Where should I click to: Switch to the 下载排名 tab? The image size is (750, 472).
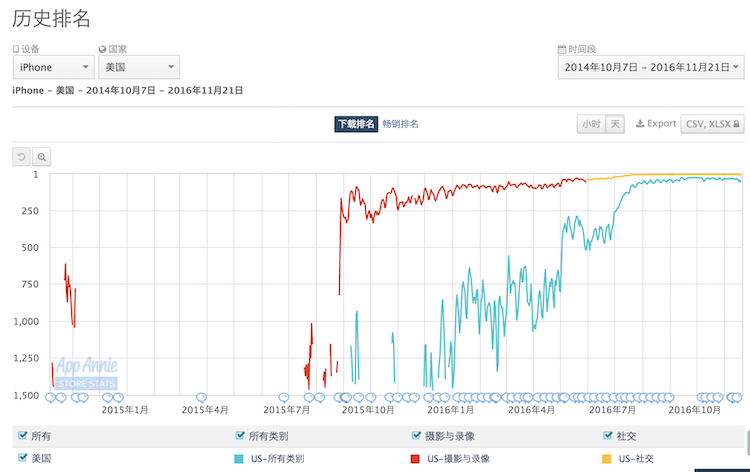pos(356,124)
